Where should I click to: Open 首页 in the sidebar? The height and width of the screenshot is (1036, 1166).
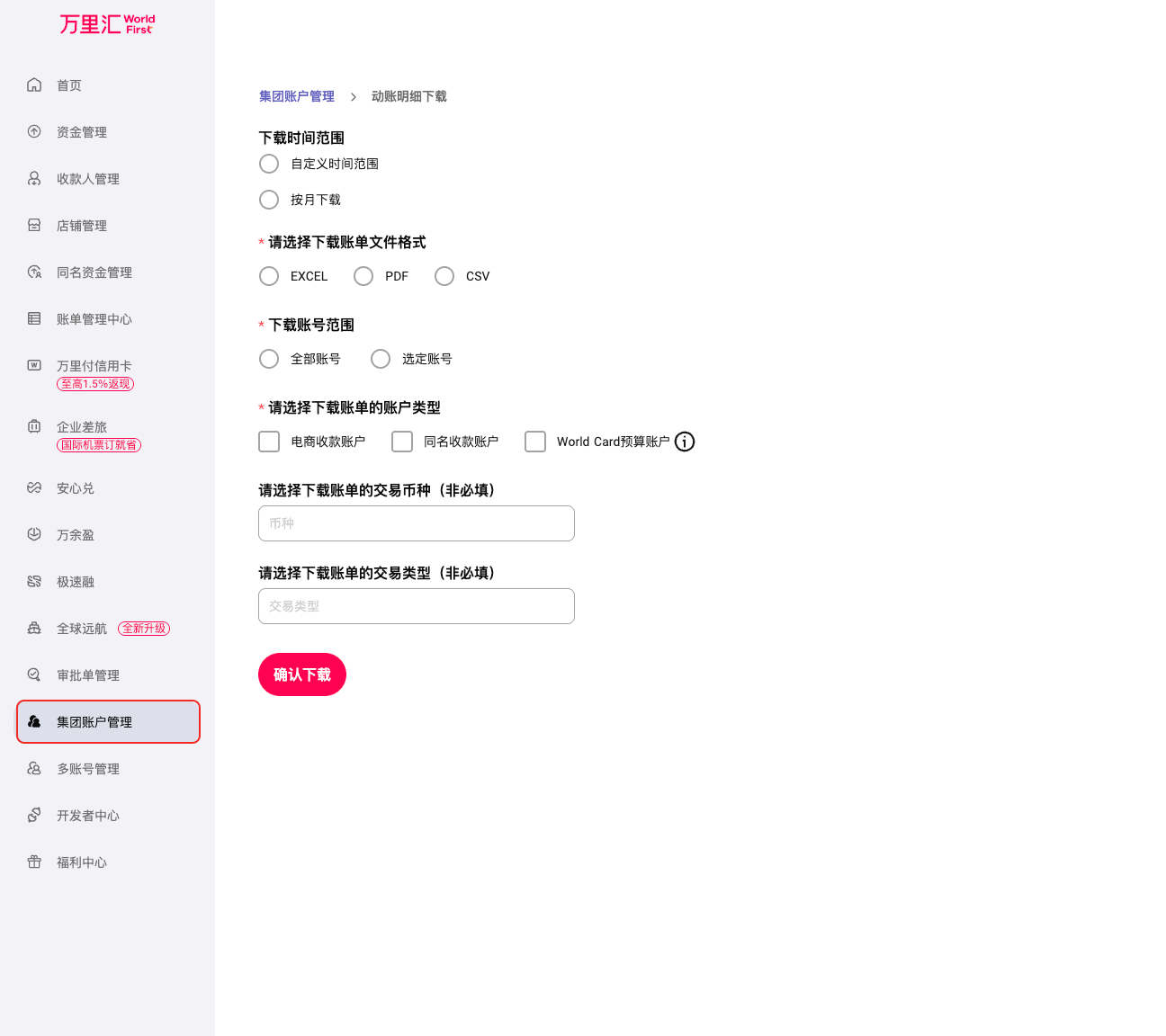click(69, 85)
